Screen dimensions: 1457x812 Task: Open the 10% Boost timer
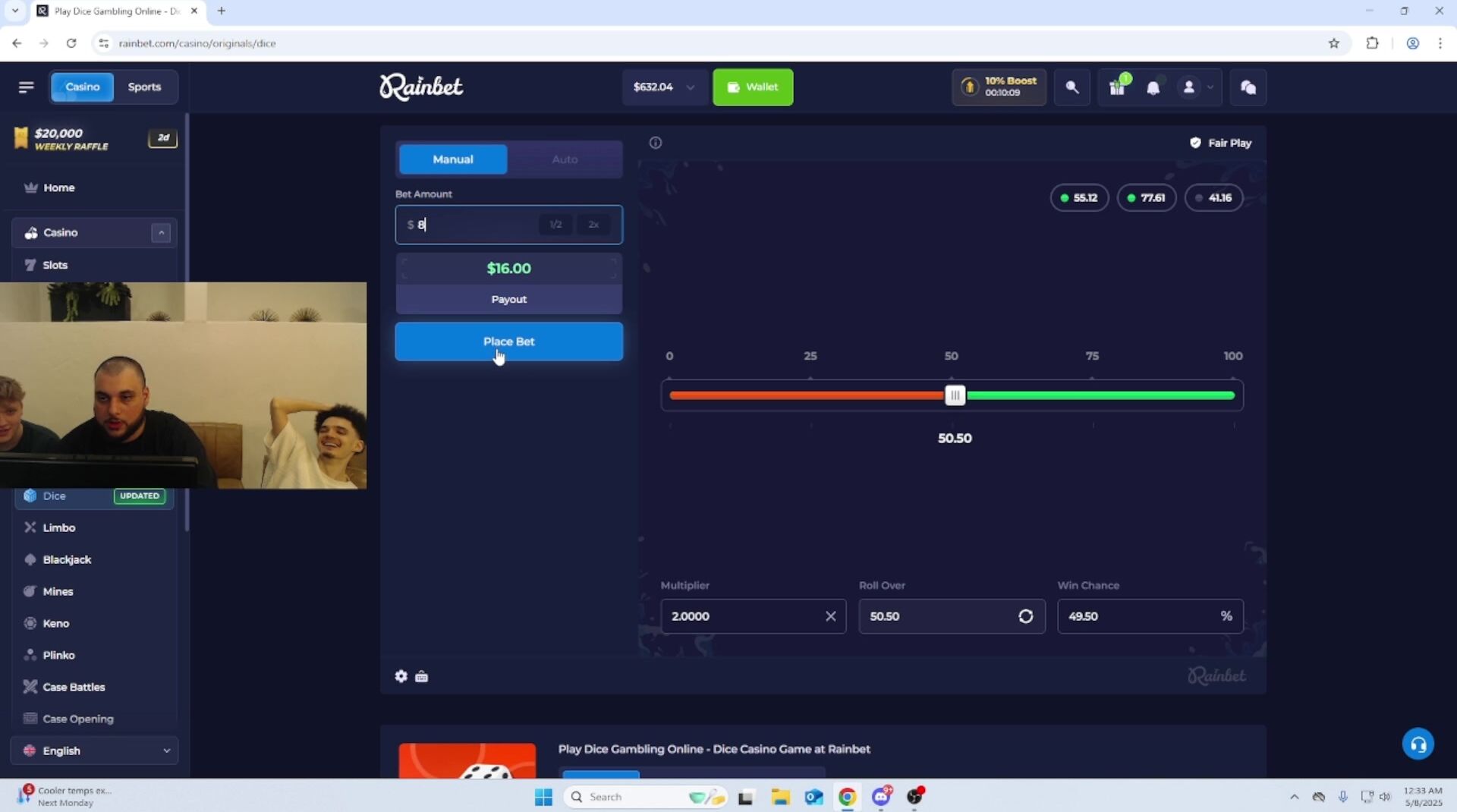[x=999, y=87]
